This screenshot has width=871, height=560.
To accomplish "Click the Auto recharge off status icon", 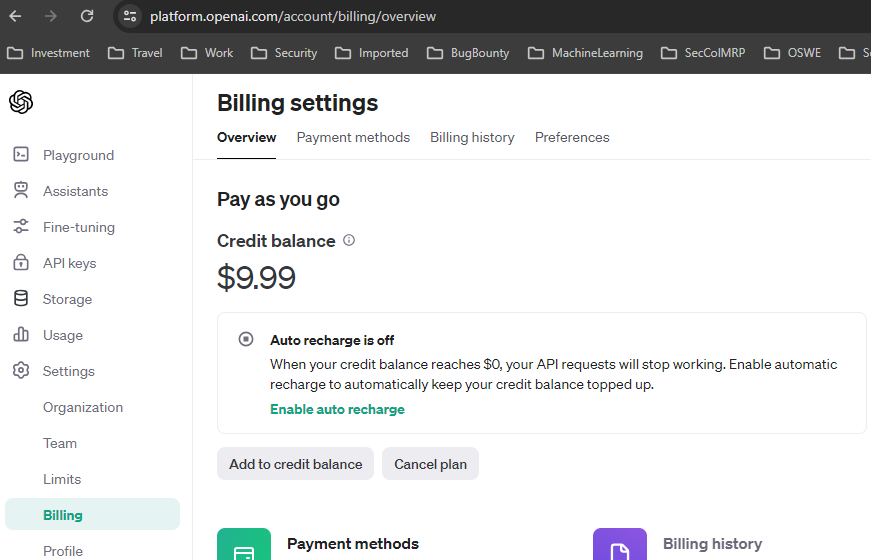I will pyautogui.click(x=246, y=339).
